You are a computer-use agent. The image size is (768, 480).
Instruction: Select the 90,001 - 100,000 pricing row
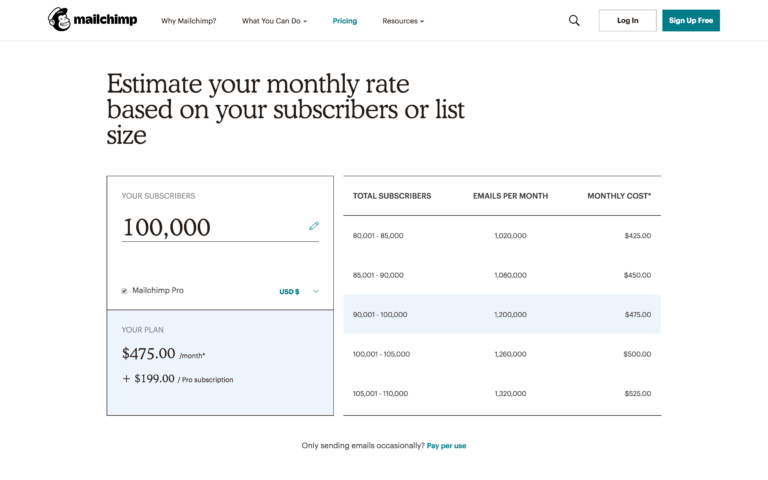click(x=502, y=314)
